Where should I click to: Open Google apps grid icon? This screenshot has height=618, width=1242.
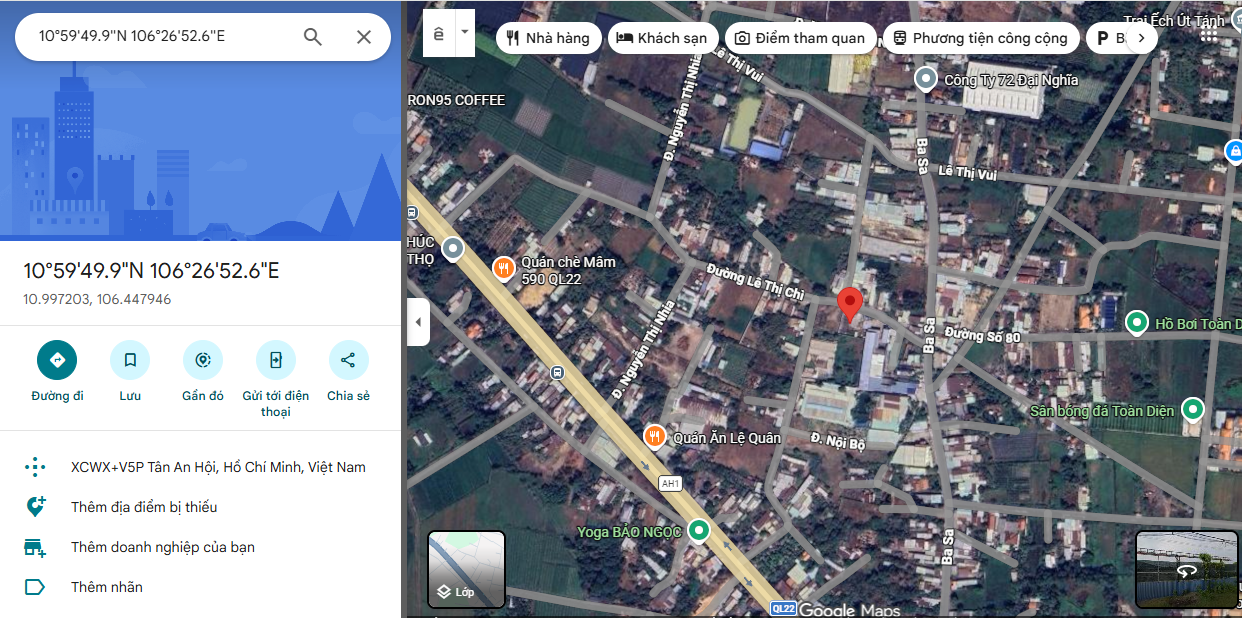point(1209,33)
